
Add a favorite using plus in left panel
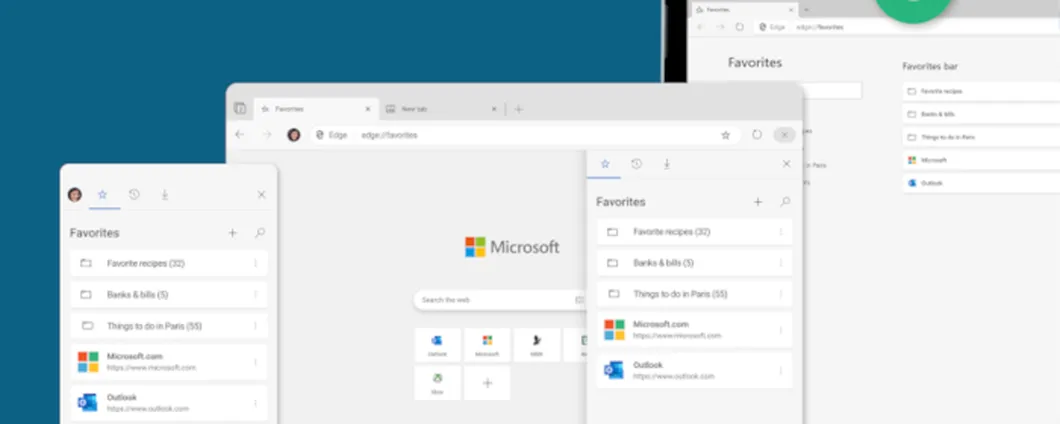[x=233, y=233]
